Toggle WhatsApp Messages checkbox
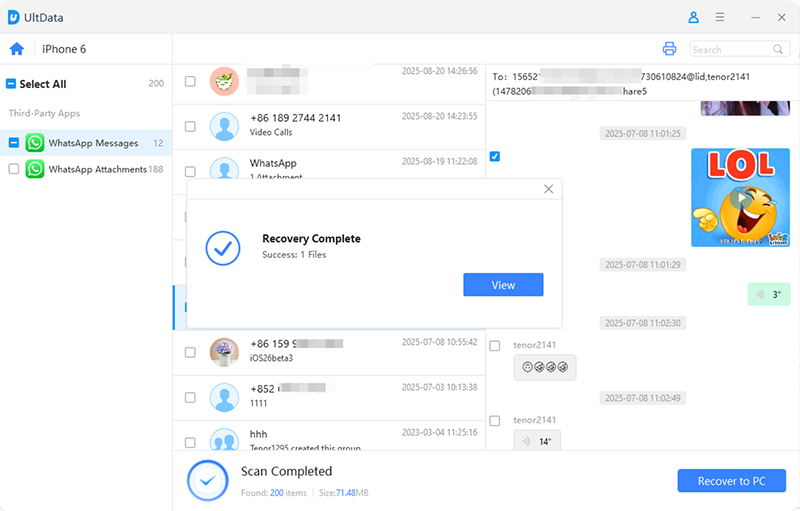This screenshot has width=800, height=511. click(x=14, y=143)
